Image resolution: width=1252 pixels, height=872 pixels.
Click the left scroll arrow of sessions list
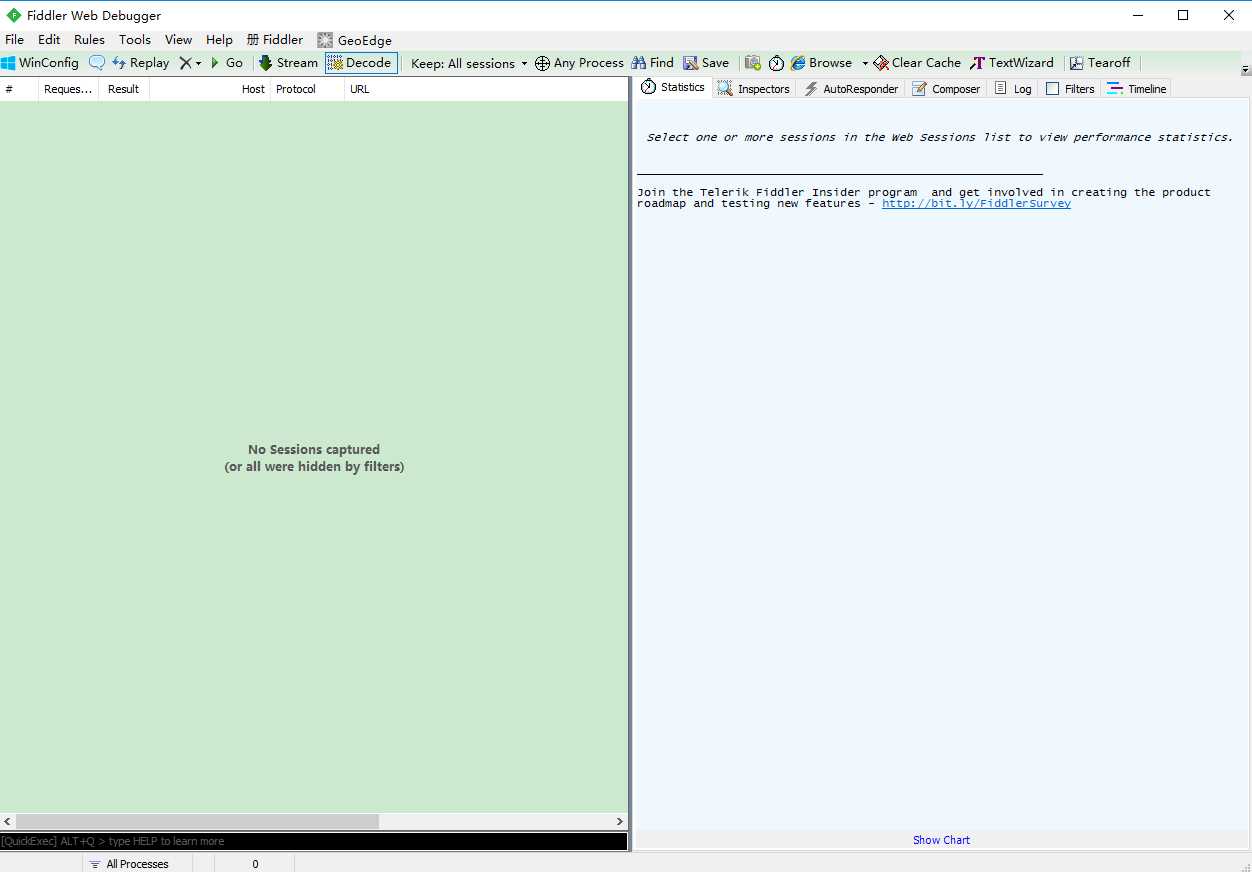(x=8, y=821)
